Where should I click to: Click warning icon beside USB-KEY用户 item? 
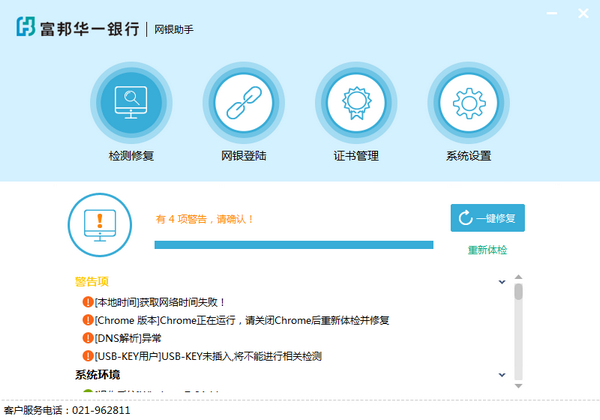tap(88, 356)
